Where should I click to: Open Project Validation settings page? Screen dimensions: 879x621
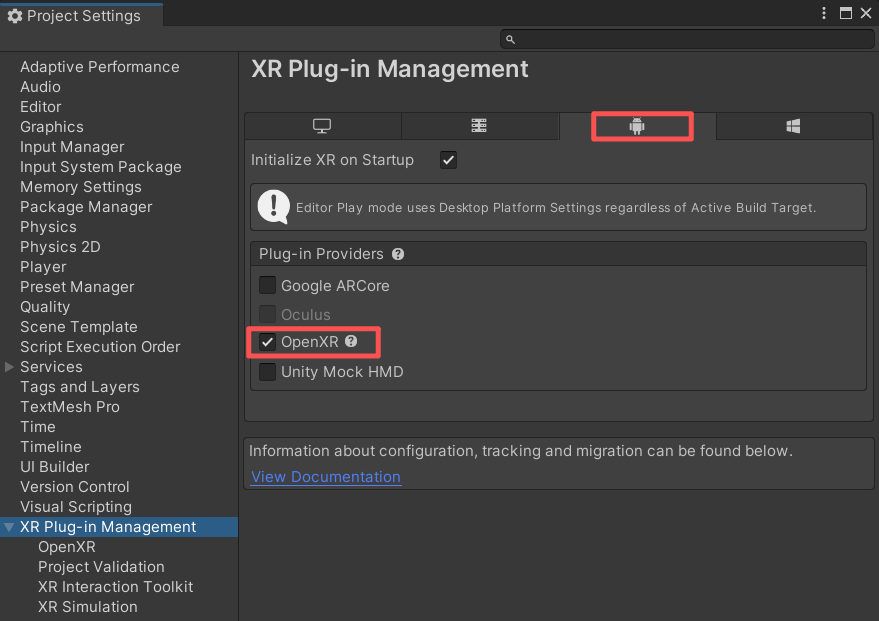(x=101, y=567)
